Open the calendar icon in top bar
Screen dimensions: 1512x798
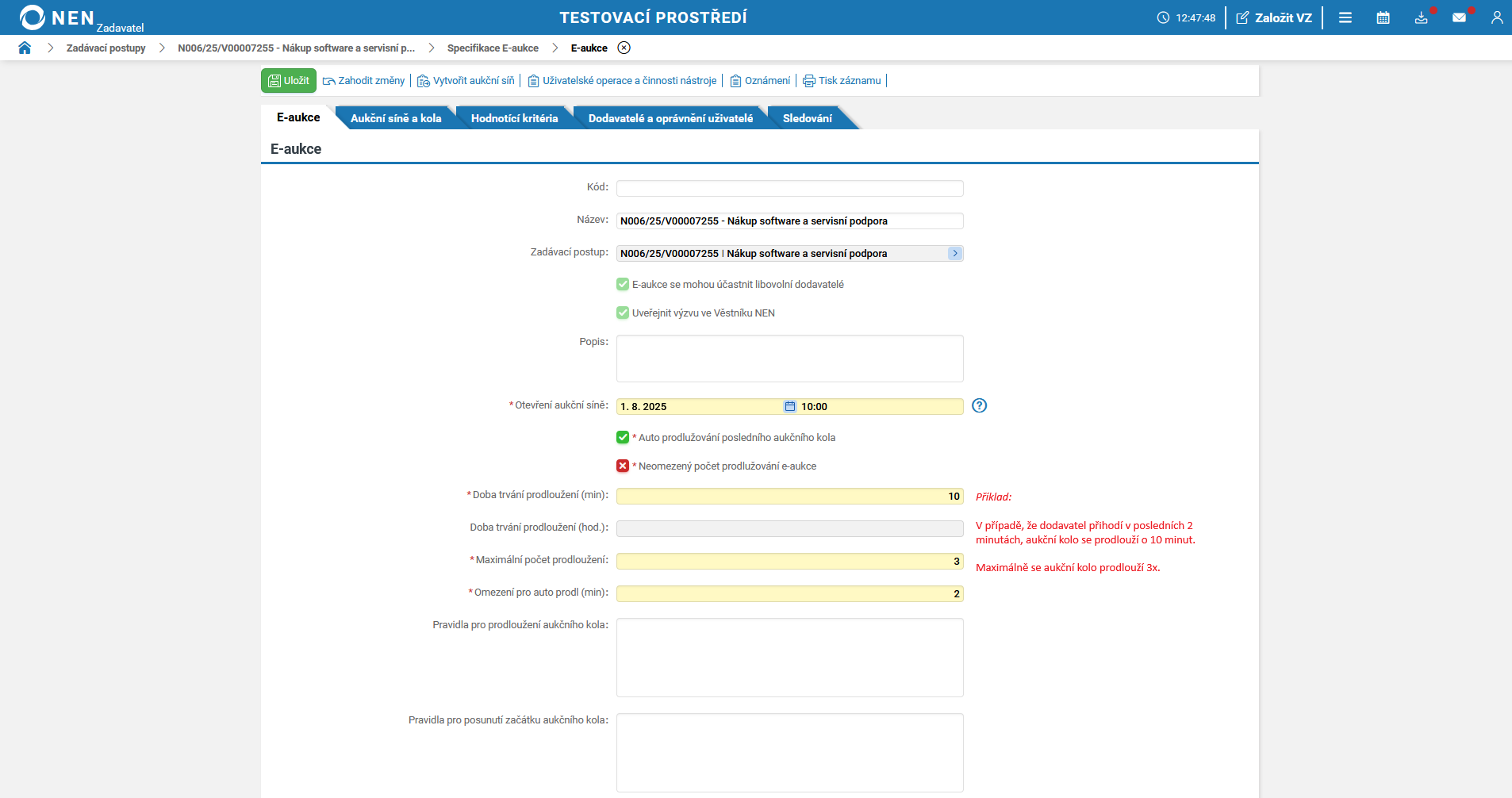tap(1383, 17)
